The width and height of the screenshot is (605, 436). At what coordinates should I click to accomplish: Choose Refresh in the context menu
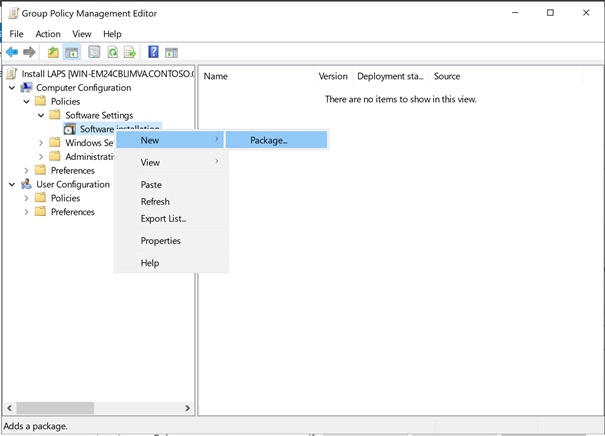(170, 201)
